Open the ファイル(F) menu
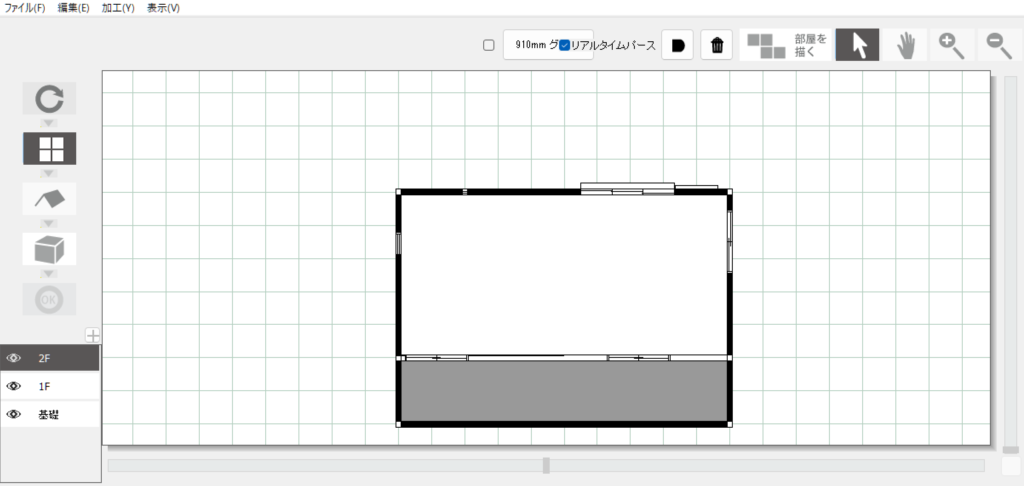 [x=25, y=8]
